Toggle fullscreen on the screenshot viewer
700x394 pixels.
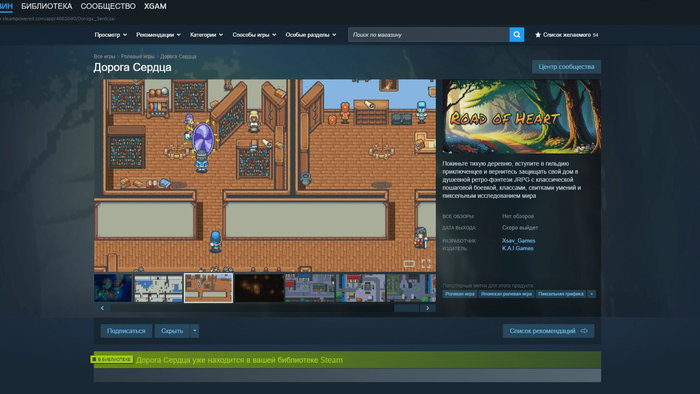[426, 264]
